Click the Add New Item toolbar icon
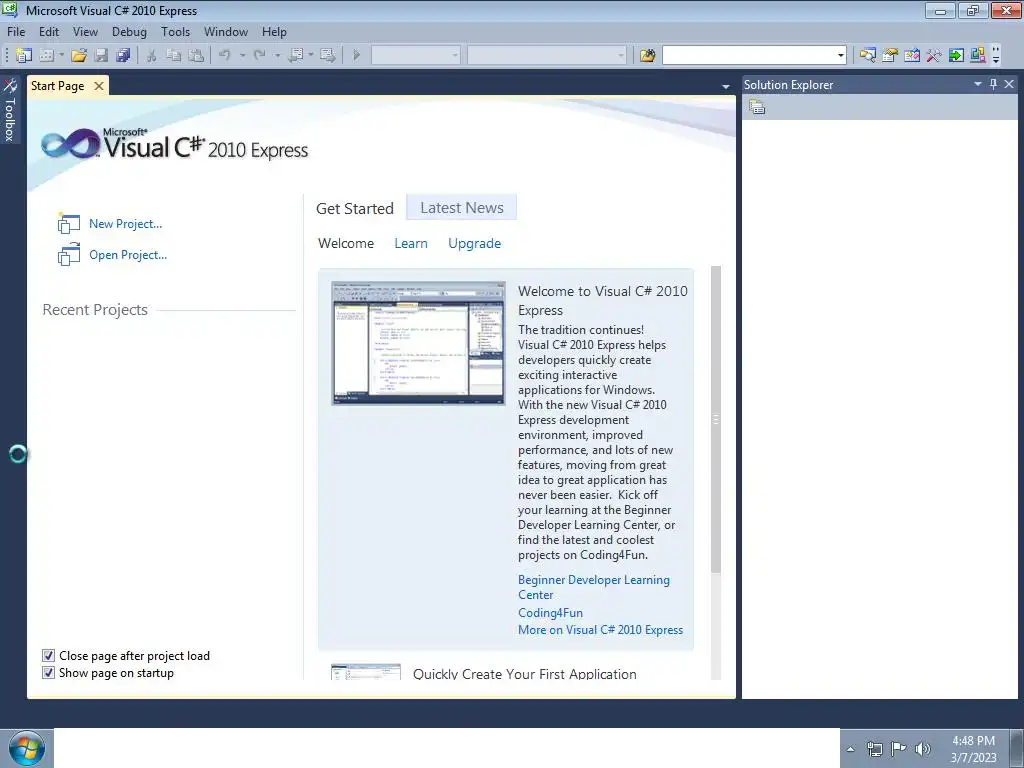 click(x=46, y=56)
